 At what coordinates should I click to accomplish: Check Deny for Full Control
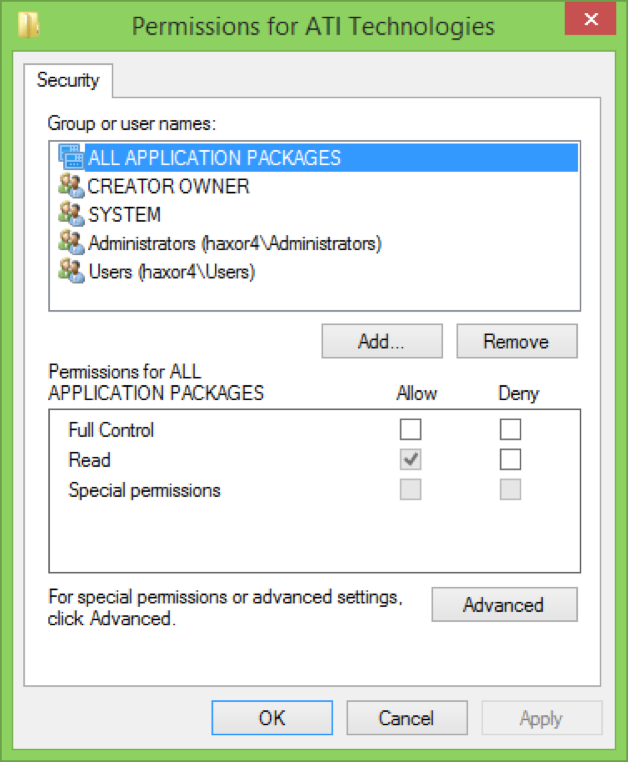point(510,429)
